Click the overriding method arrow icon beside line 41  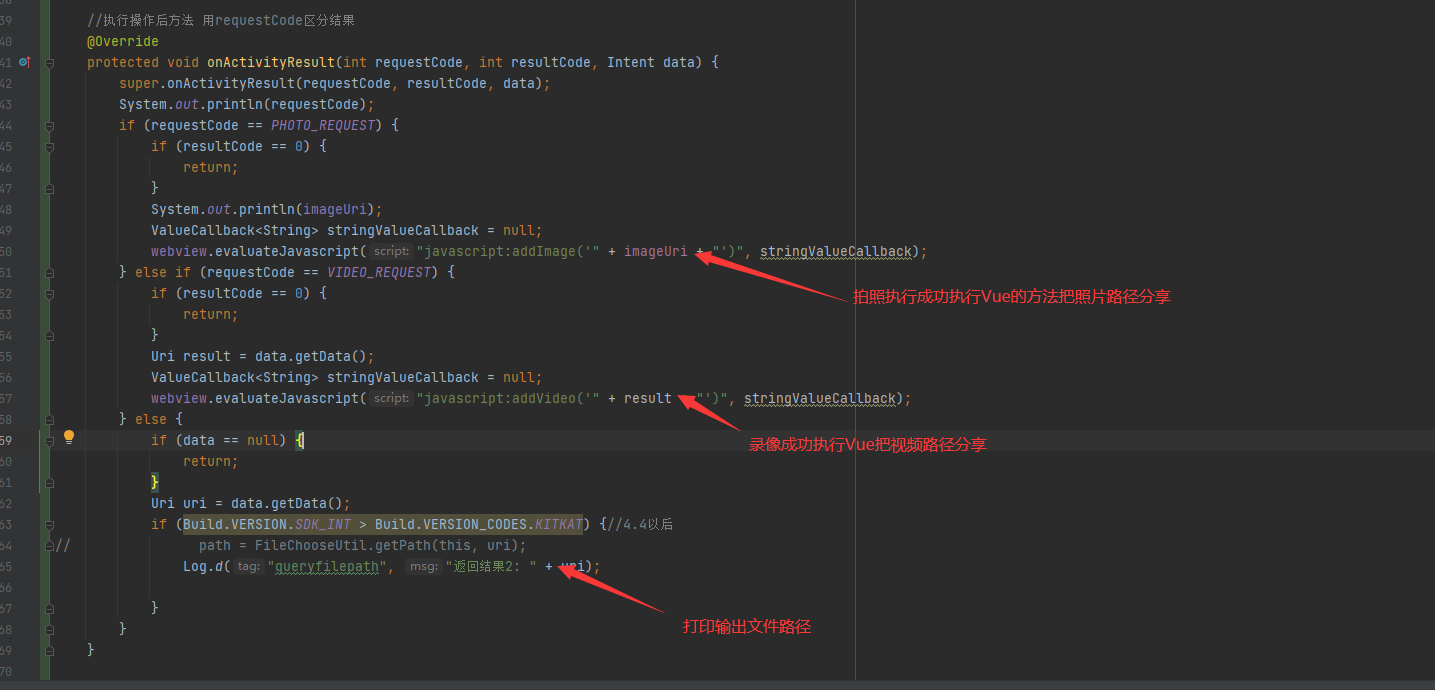pyautogui.click(x=24, y=62)
